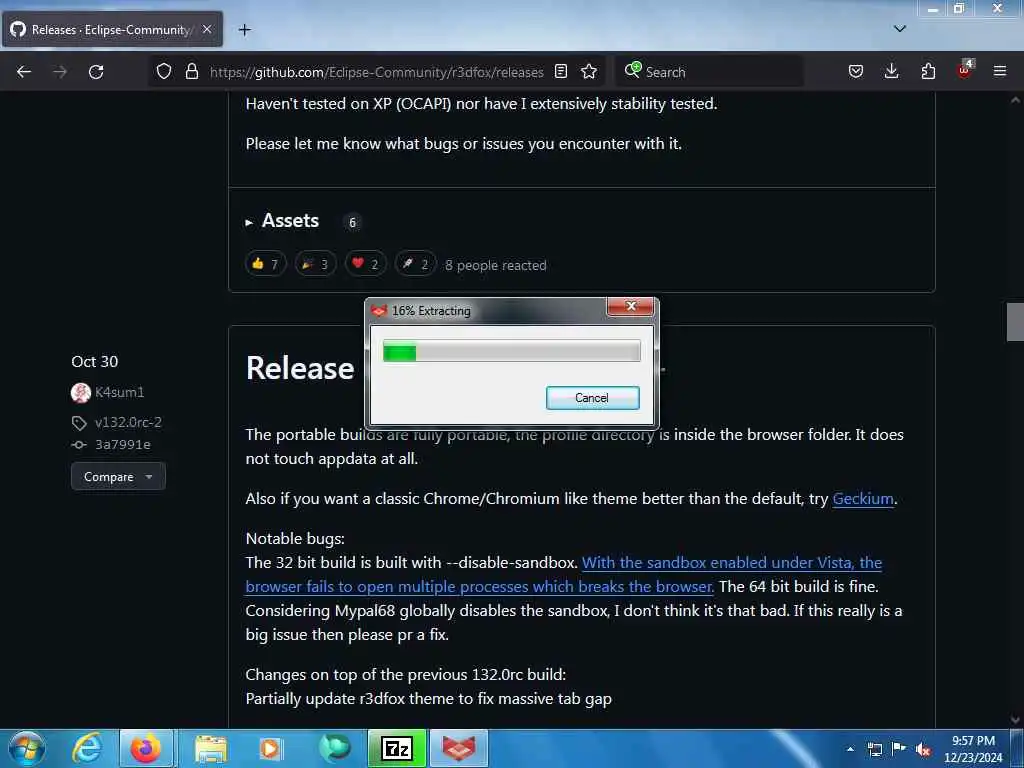Close the Releases Eclipse-Community tab
Screen dimensions: 1024x768
click(207, 29)
